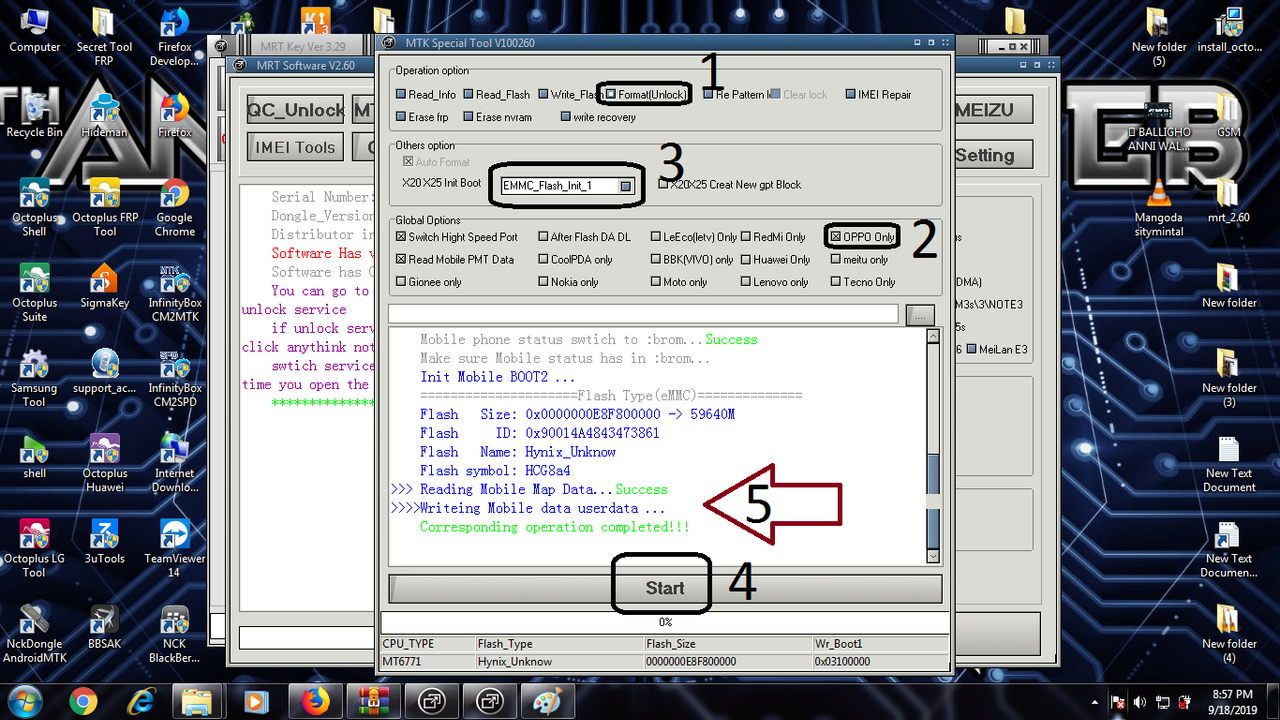Launch the NckDongle AndroidMTK desktop icon
The width and height of the screenshot is (1280, 720).
35,633
